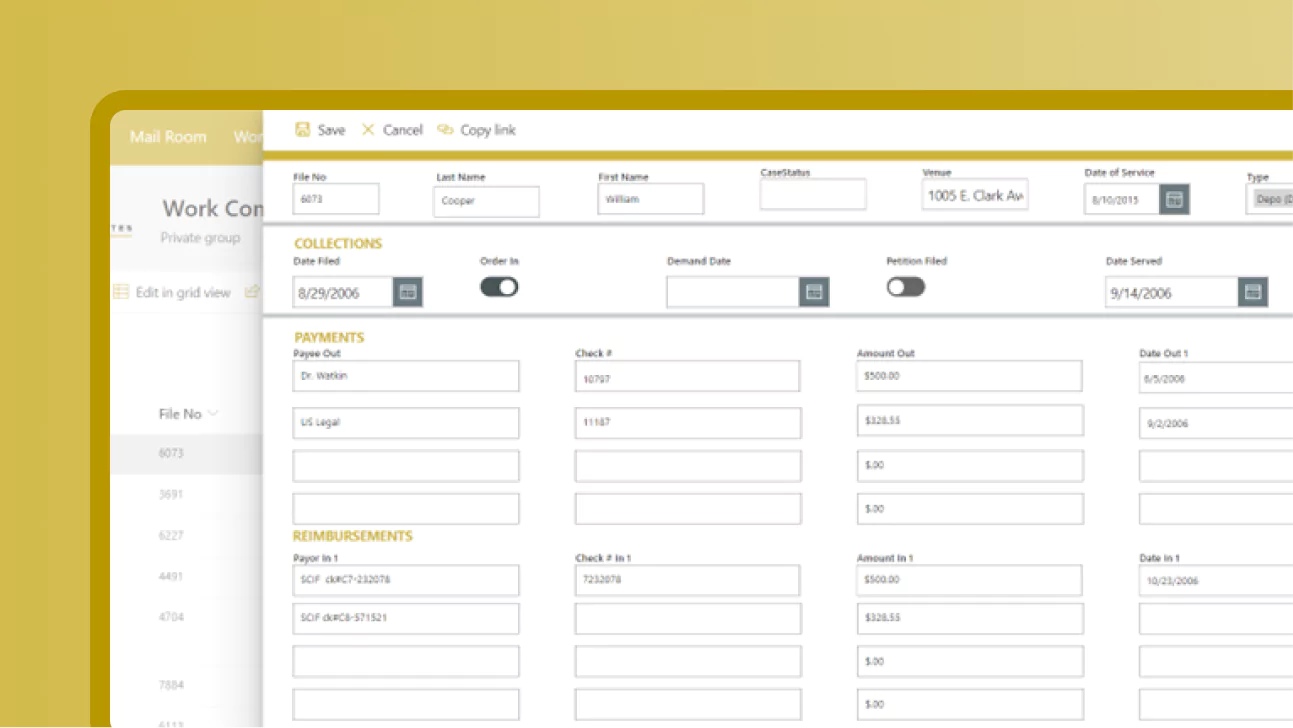Click the Check # field 11187

[x=688, y=422]
